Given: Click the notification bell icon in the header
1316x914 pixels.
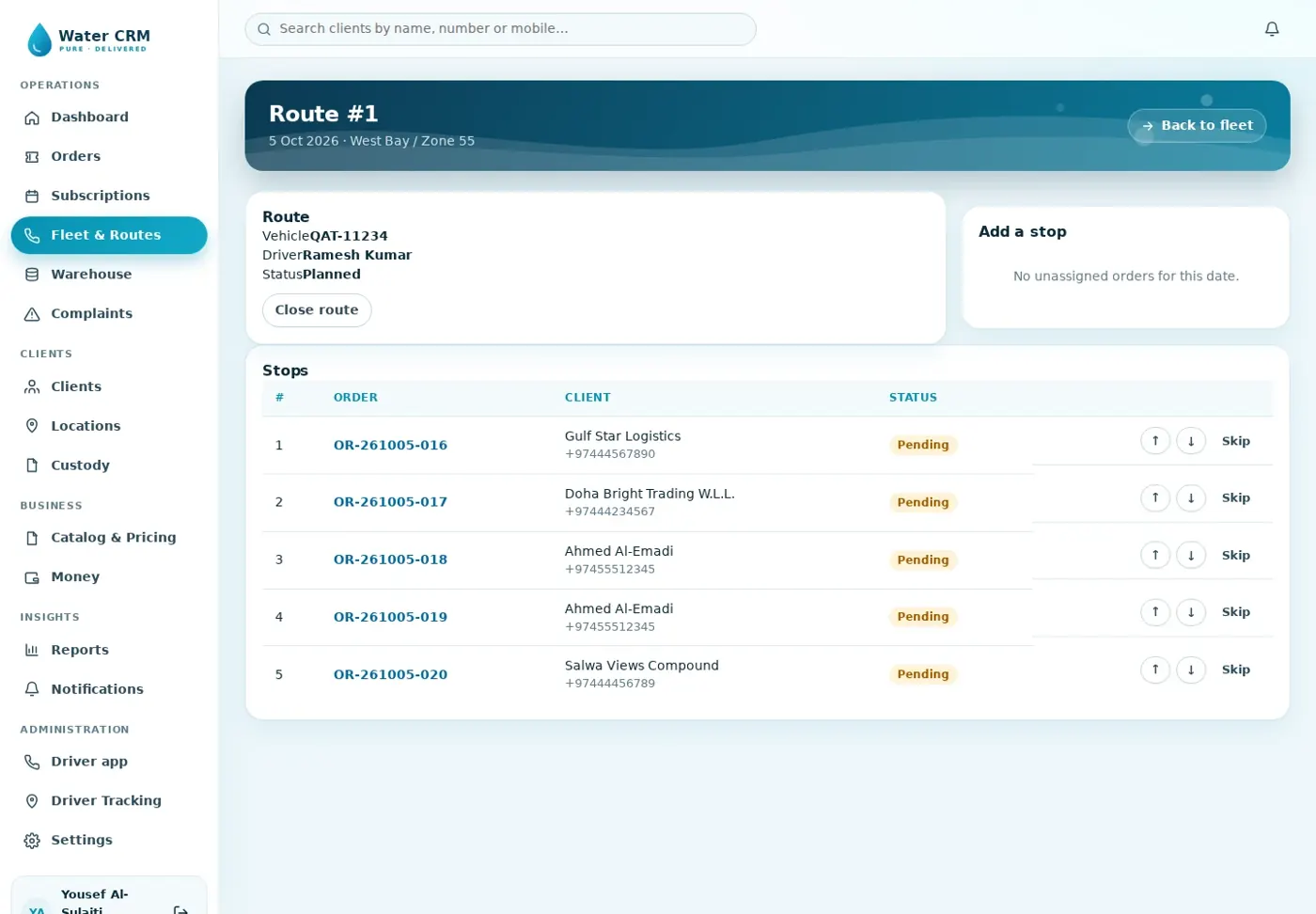Looking at the screenshot, I should [x=1272, y=29].
